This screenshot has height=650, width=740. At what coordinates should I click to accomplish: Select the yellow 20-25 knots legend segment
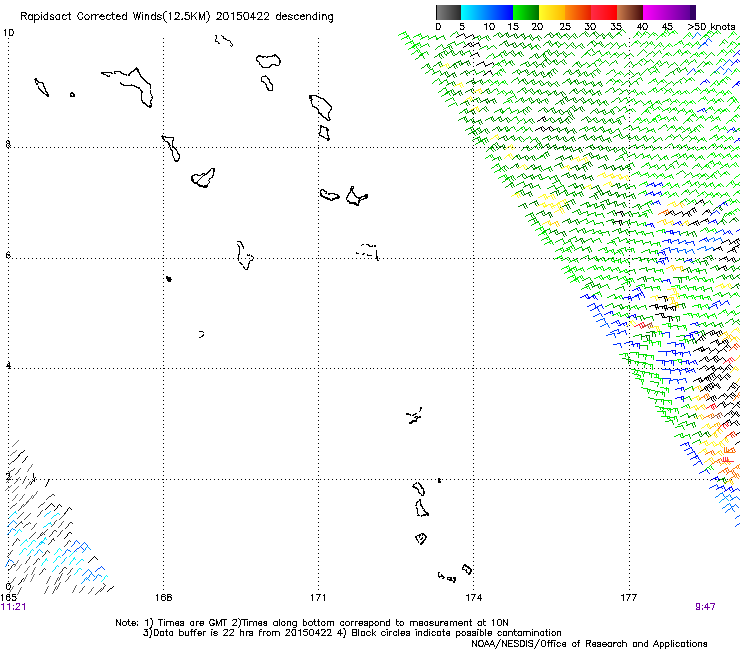pos(552,12)
